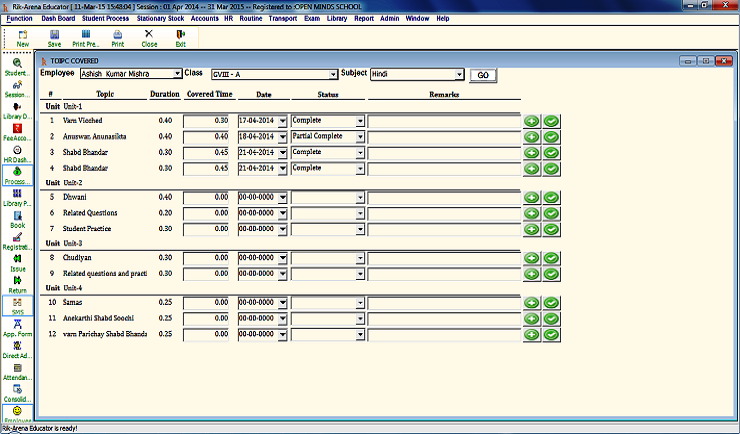Click green plus icon for Samas row

(531, 303)
